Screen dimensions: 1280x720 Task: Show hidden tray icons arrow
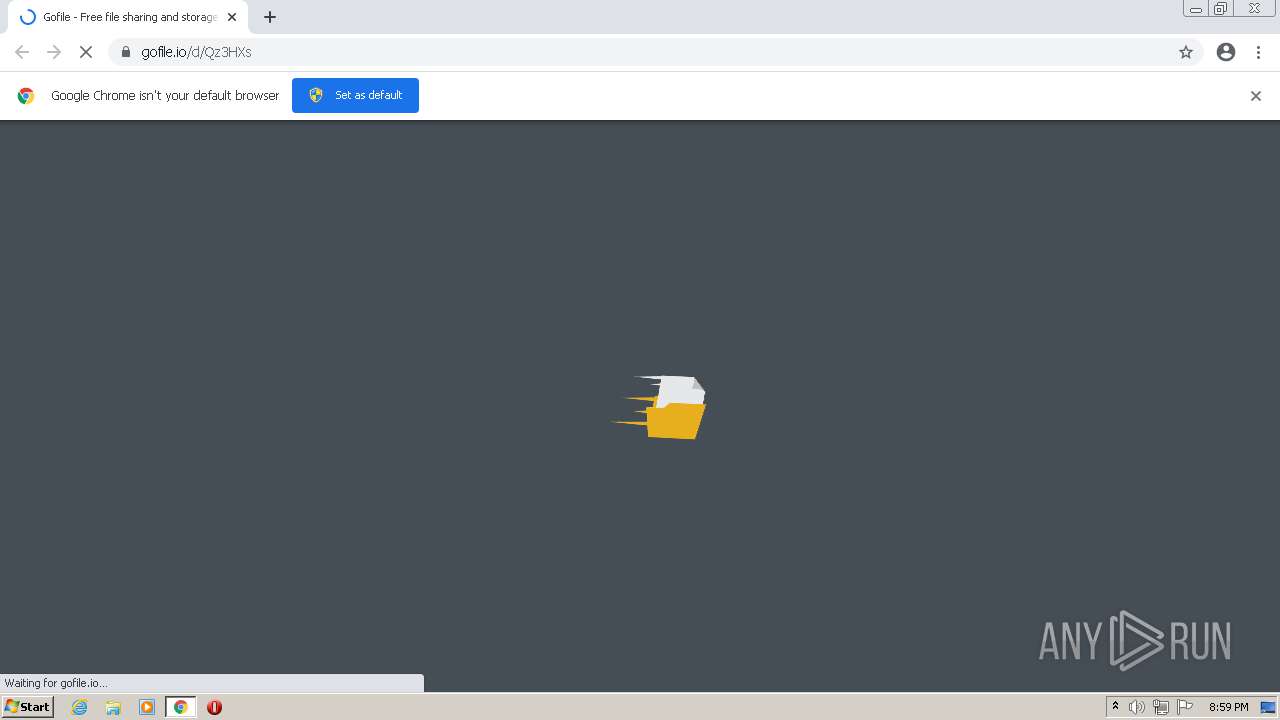point(1115,707)
